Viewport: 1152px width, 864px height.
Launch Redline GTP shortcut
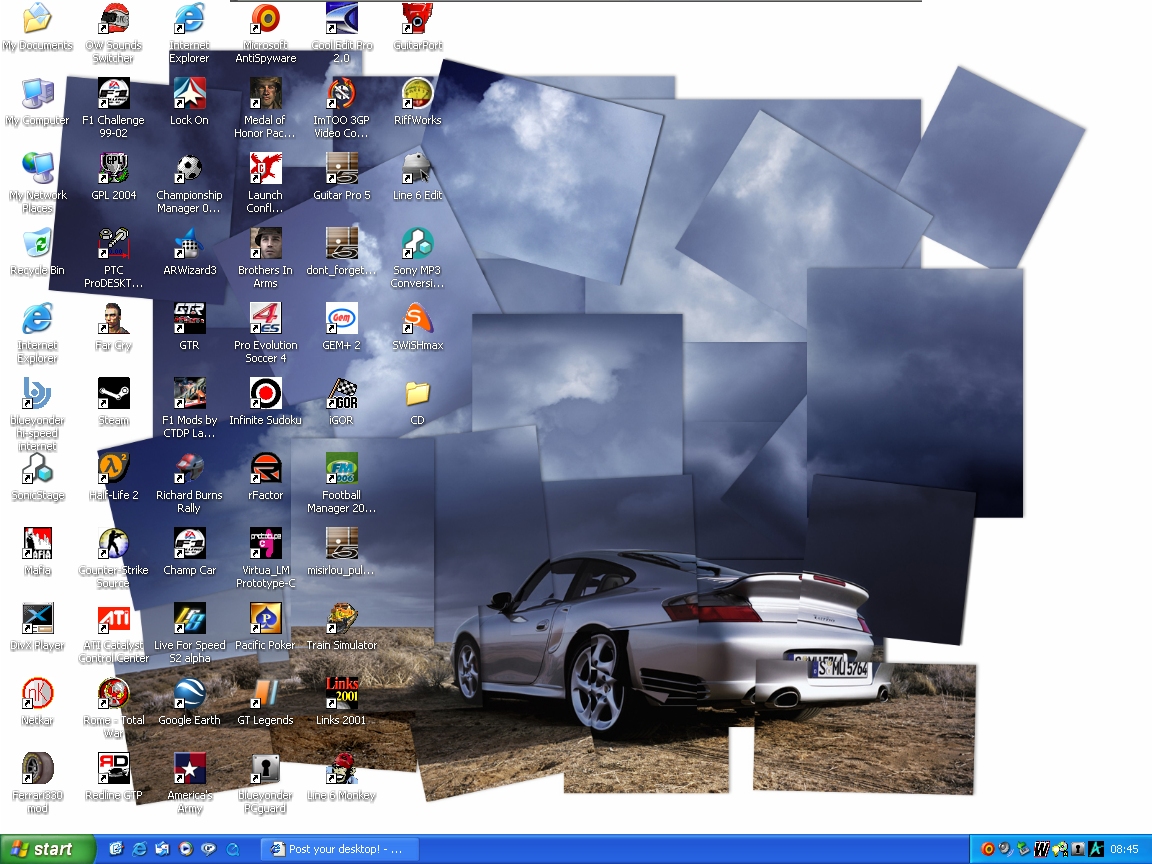click(x=114, y=768)
